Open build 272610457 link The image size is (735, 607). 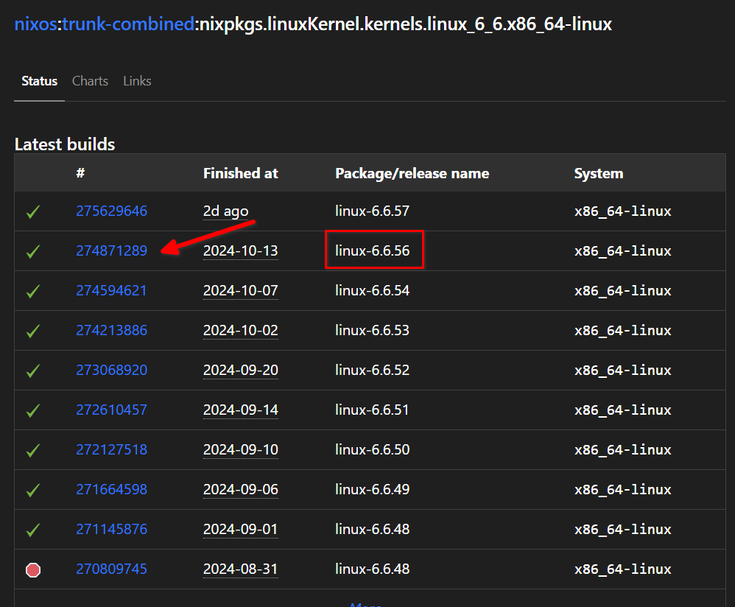point(112,410)
